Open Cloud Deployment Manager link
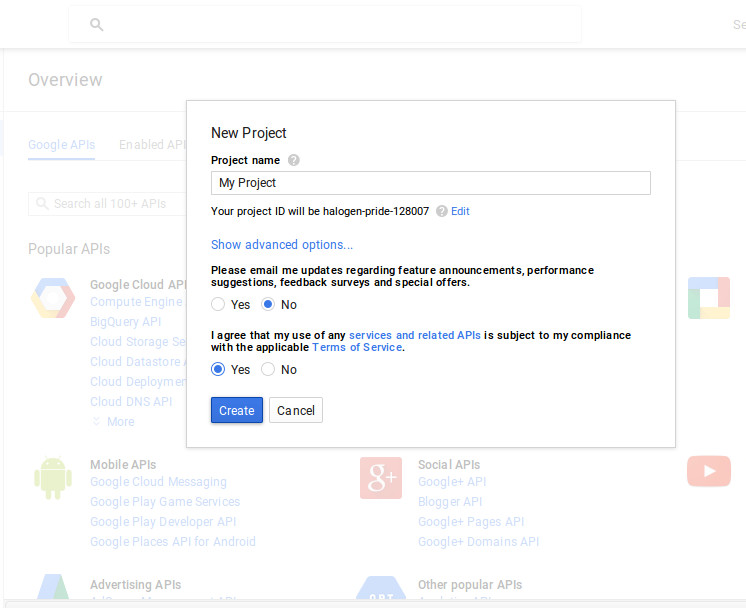 138,382
